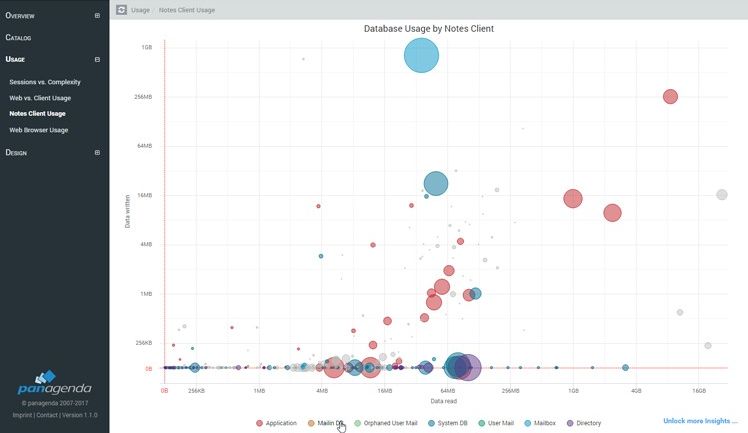This screenshot has width=748, height=433.
Task: Click the Mailbox legend circle icon
Action: [x=528, y=423]
